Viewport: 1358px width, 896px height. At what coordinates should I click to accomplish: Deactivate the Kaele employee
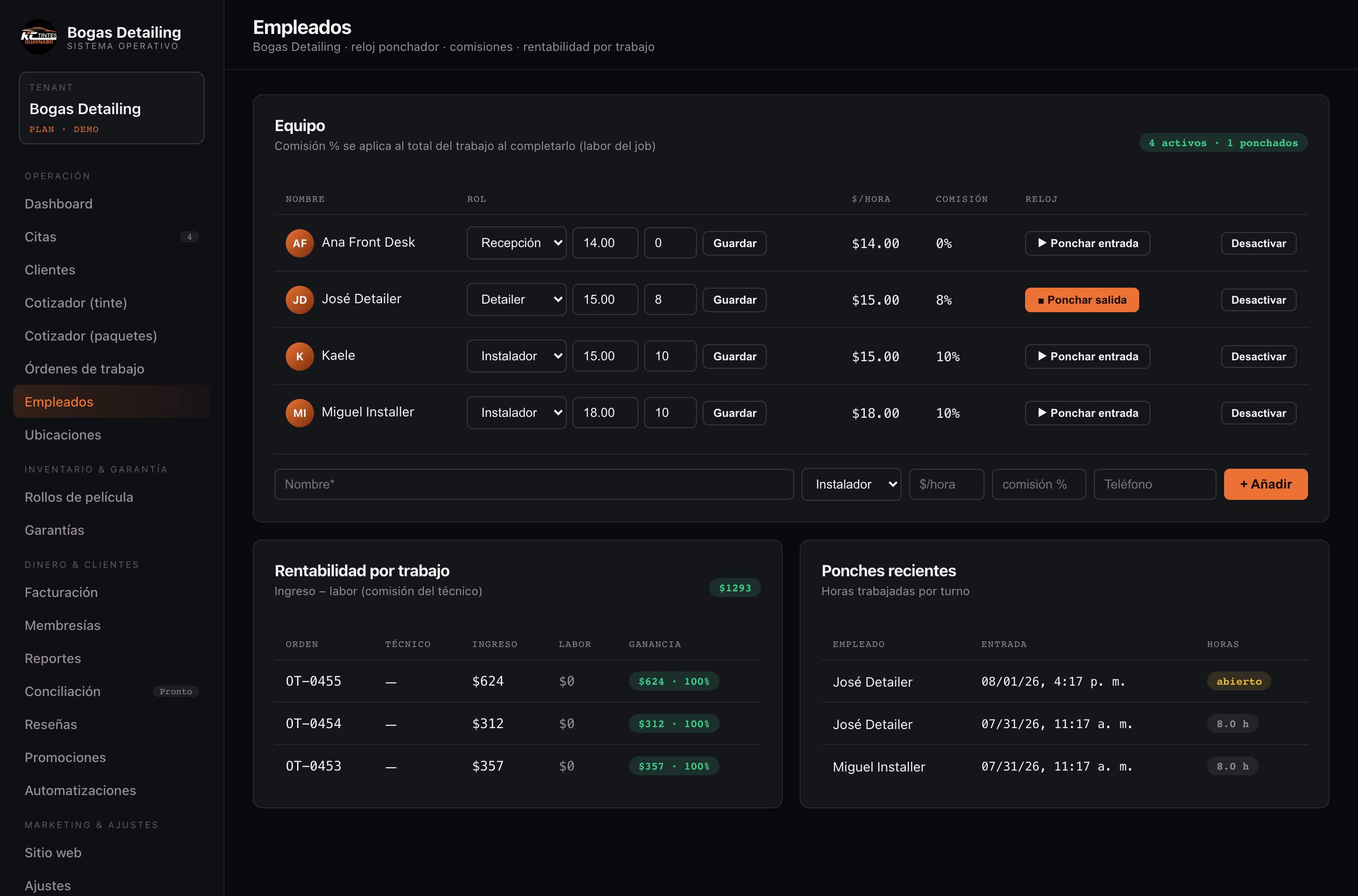[x=1259, y=356]
